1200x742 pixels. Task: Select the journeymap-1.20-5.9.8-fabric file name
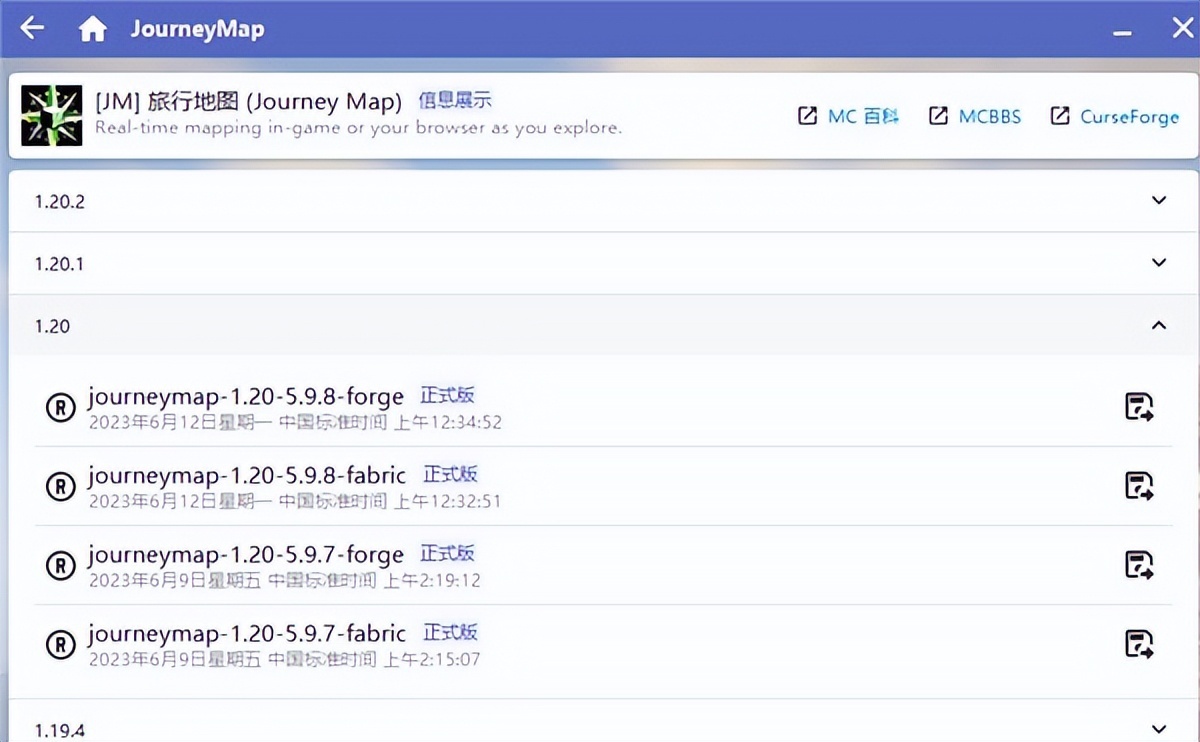[247, 475]
